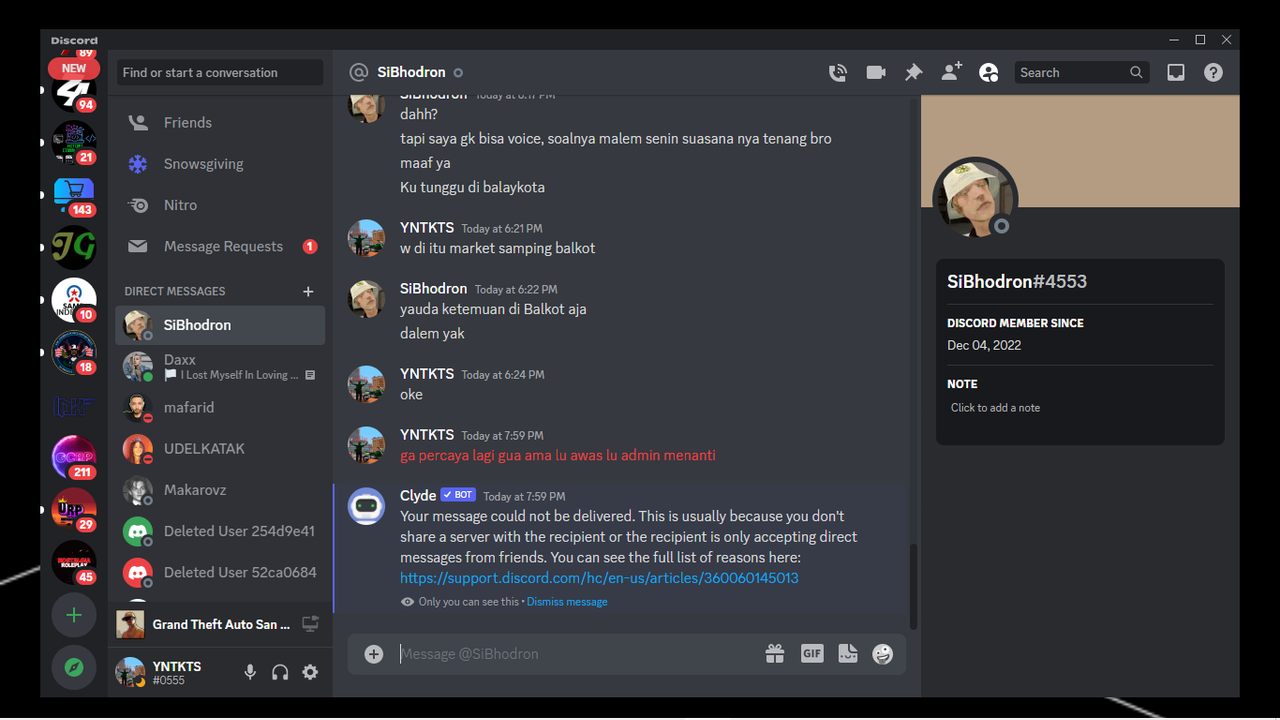
Task: Open the server with 143 badge
Action: click(74, 195)
